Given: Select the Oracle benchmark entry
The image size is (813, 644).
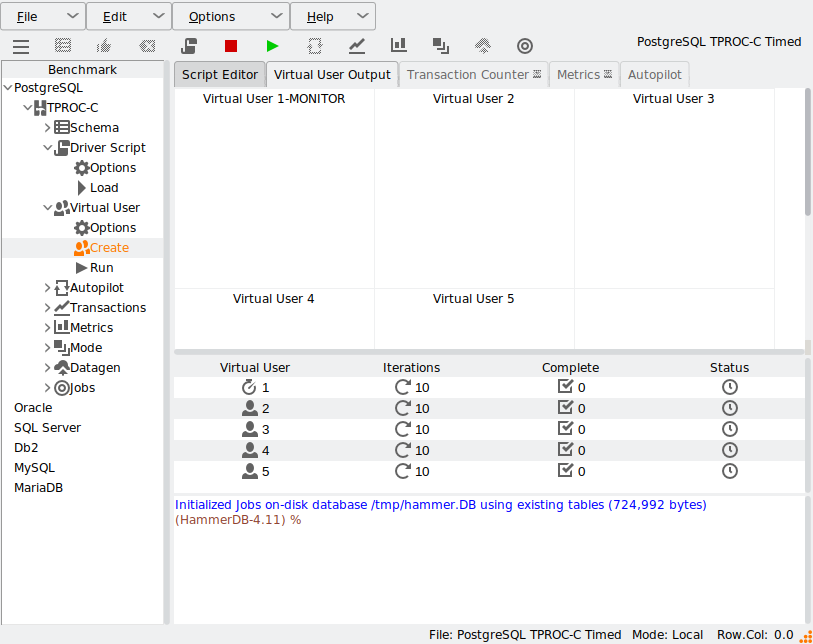Looking at the screenshot, I should (x=33, y=408).
